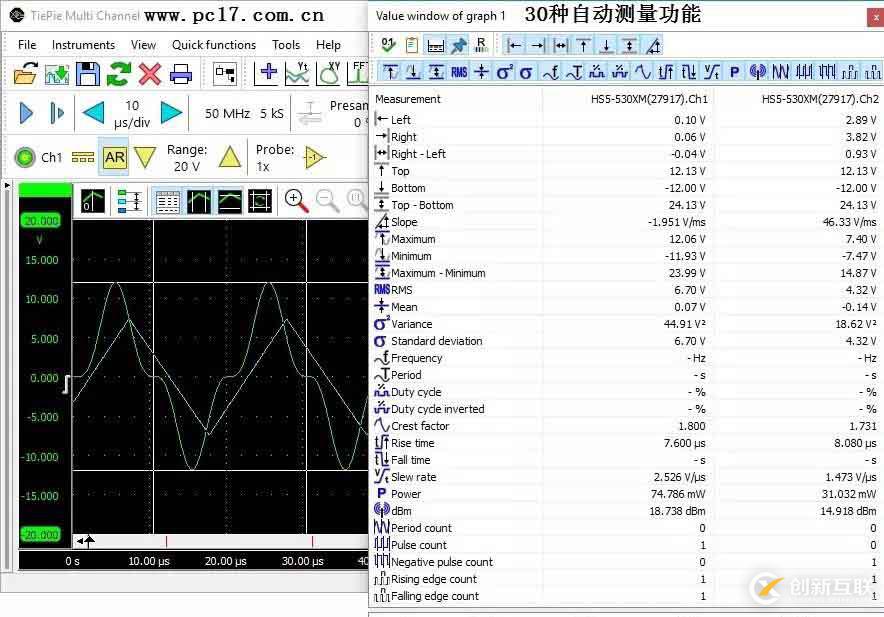
Task: Expand the side panel arrow left of graph
Action: coord(7,185)
